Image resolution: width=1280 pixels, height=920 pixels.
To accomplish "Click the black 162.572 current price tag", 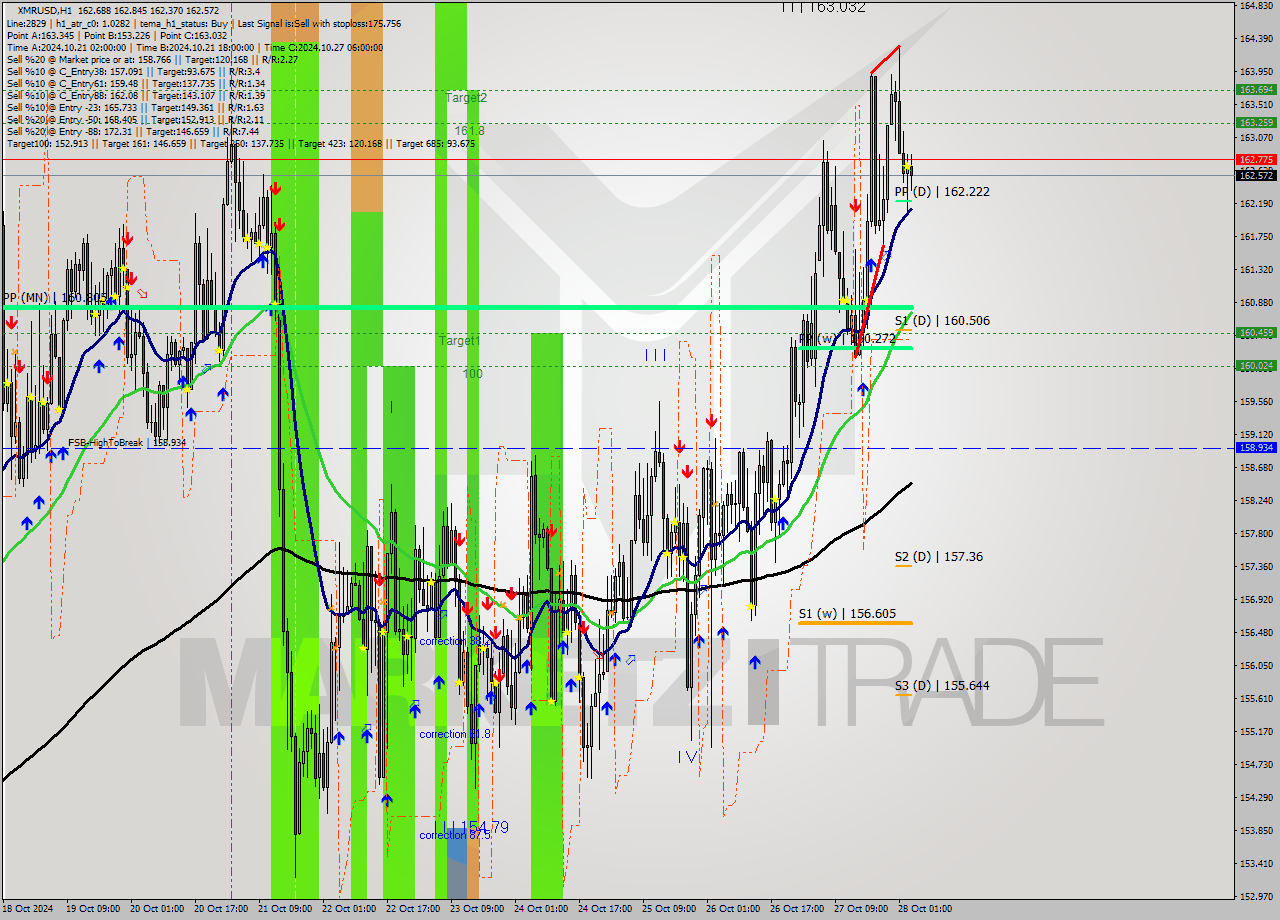I will click(1255, 175).
